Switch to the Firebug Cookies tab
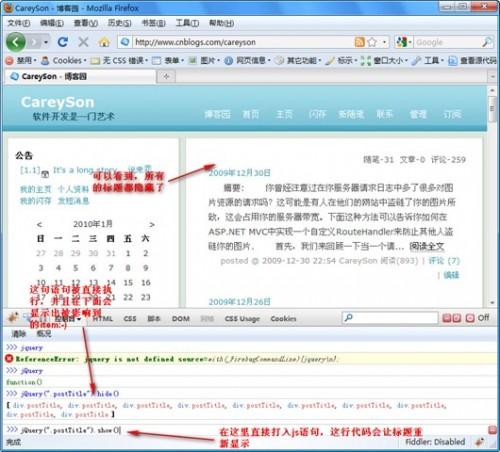 [283, 319]
